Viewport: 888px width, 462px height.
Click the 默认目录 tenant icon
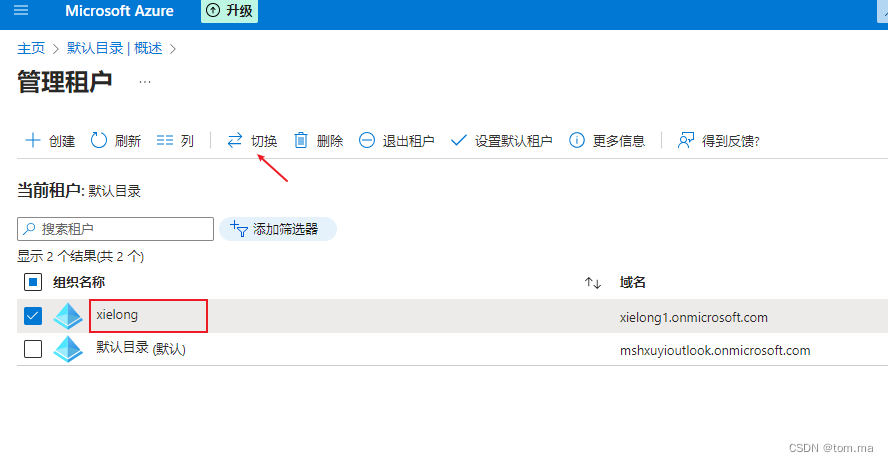tap(68, 349)
